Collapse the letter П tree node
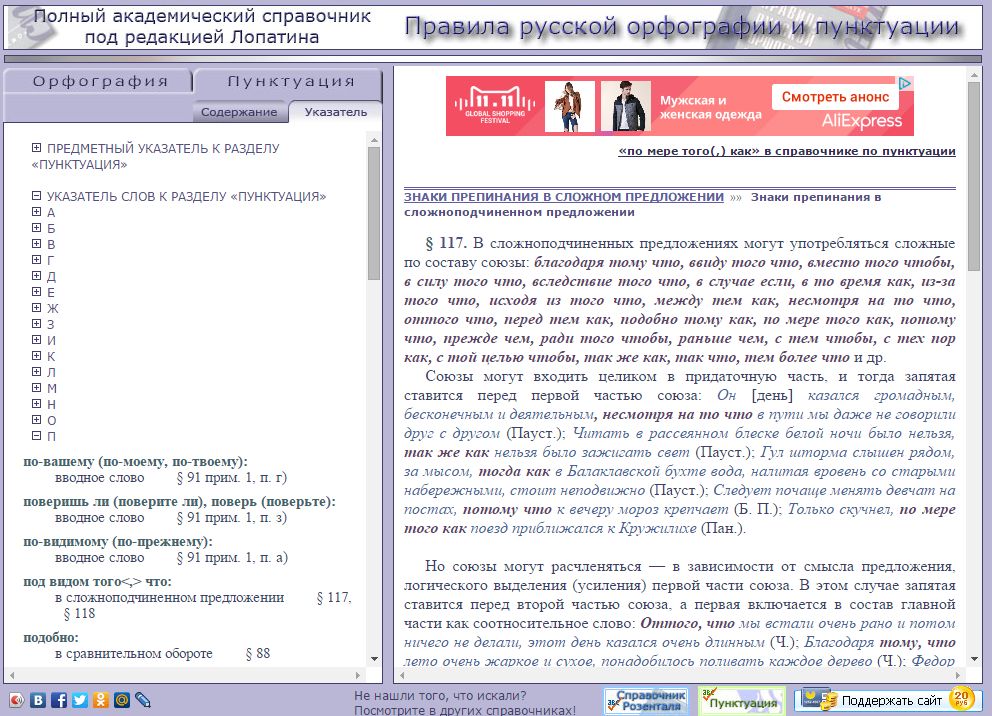The height and width of the screenshot is (716, 992). pos(37,436)
